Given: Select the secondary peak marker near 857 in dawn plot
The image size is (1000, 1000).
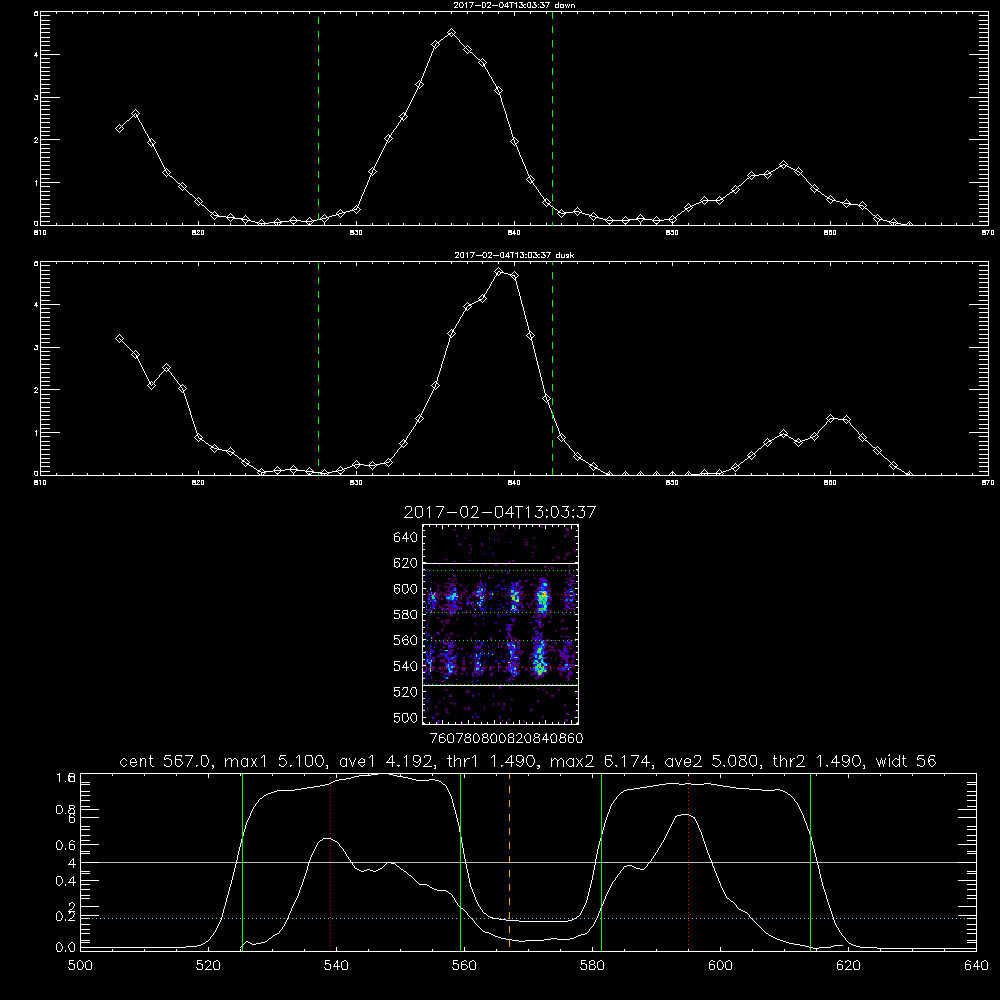Looking at the screenshot, I should [x=783, y=165].
